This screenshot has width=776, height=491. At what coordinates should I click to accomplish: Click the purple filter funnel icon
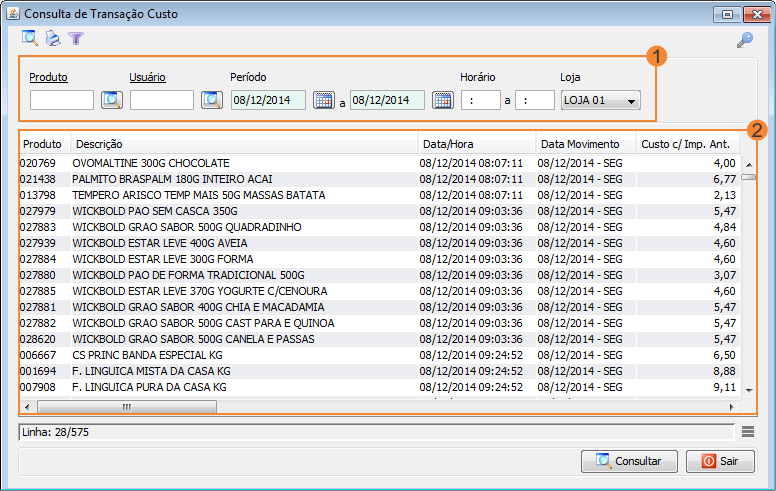coord(76,39)
